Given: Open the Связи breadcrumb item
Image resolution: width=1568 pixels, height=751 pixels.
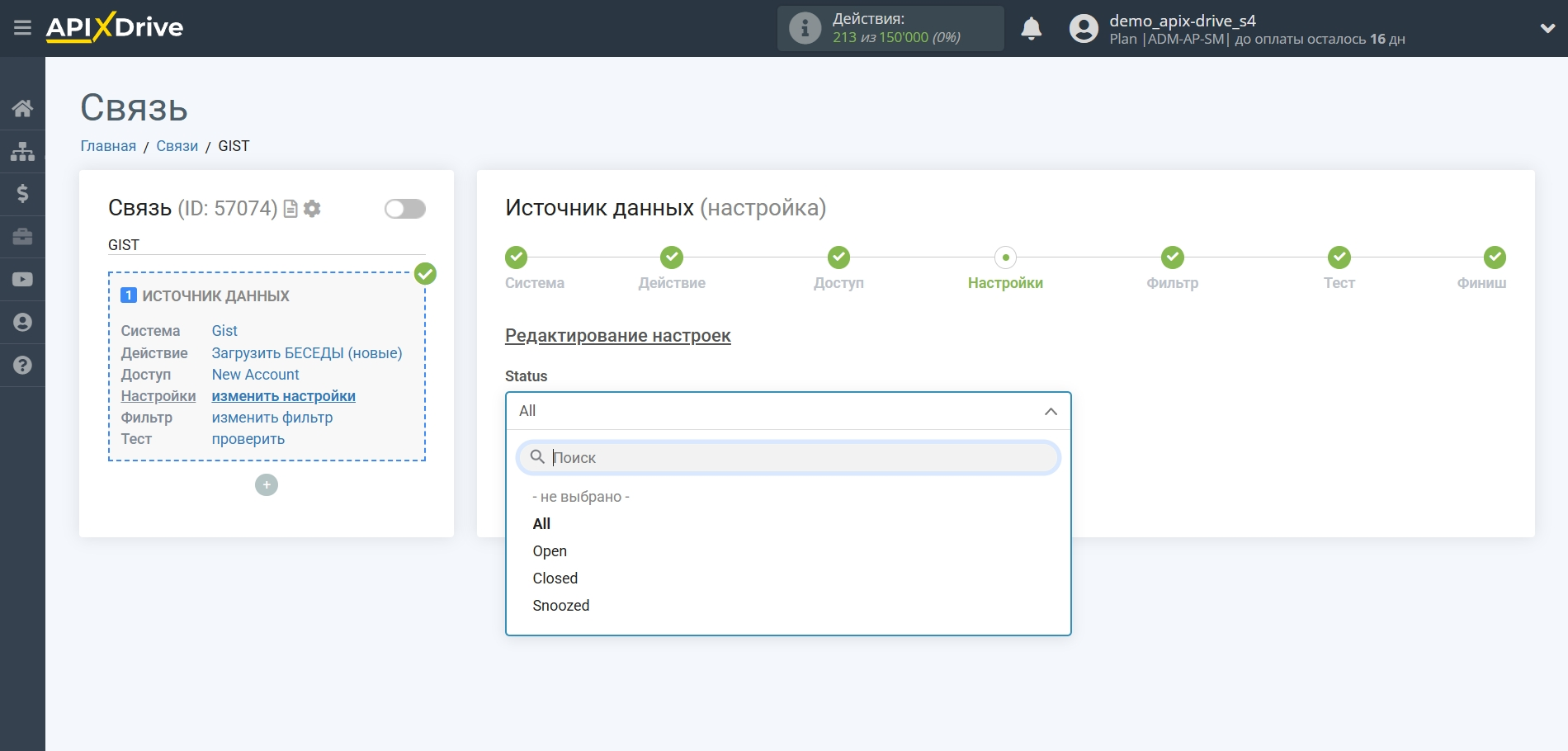Looking at the screenshot, I should 177,145.
